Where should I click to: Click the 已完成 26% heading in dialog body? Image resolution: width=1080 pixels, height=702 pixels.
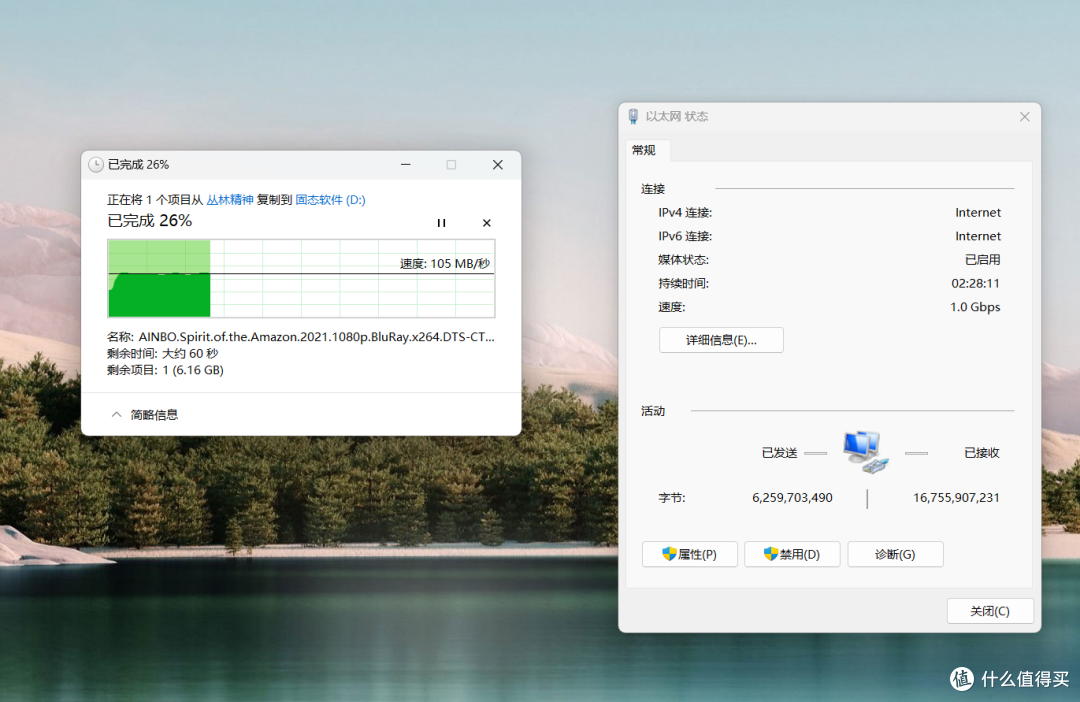[x=149, y=220]
